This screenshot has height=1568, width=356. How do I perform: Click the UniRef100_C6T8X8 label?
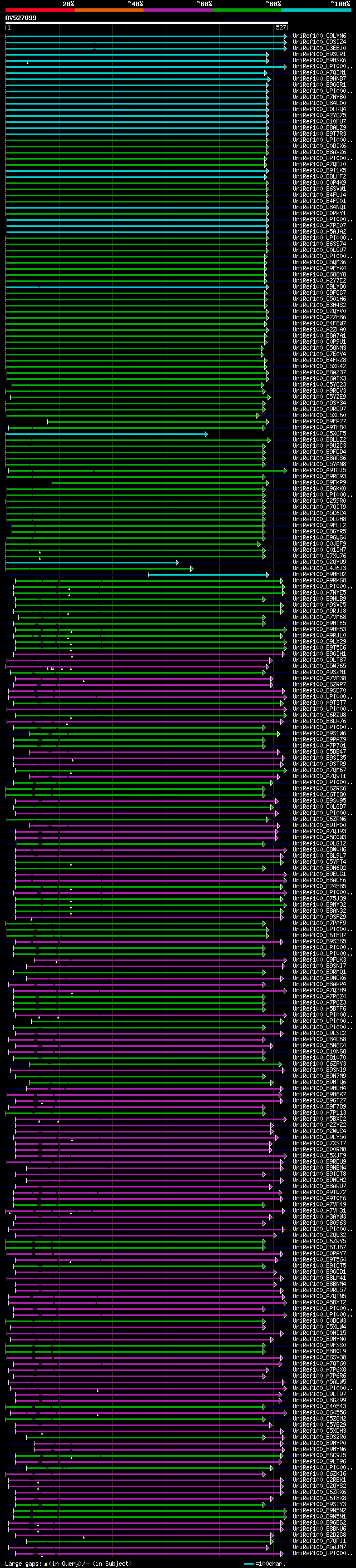[319, 1498]
